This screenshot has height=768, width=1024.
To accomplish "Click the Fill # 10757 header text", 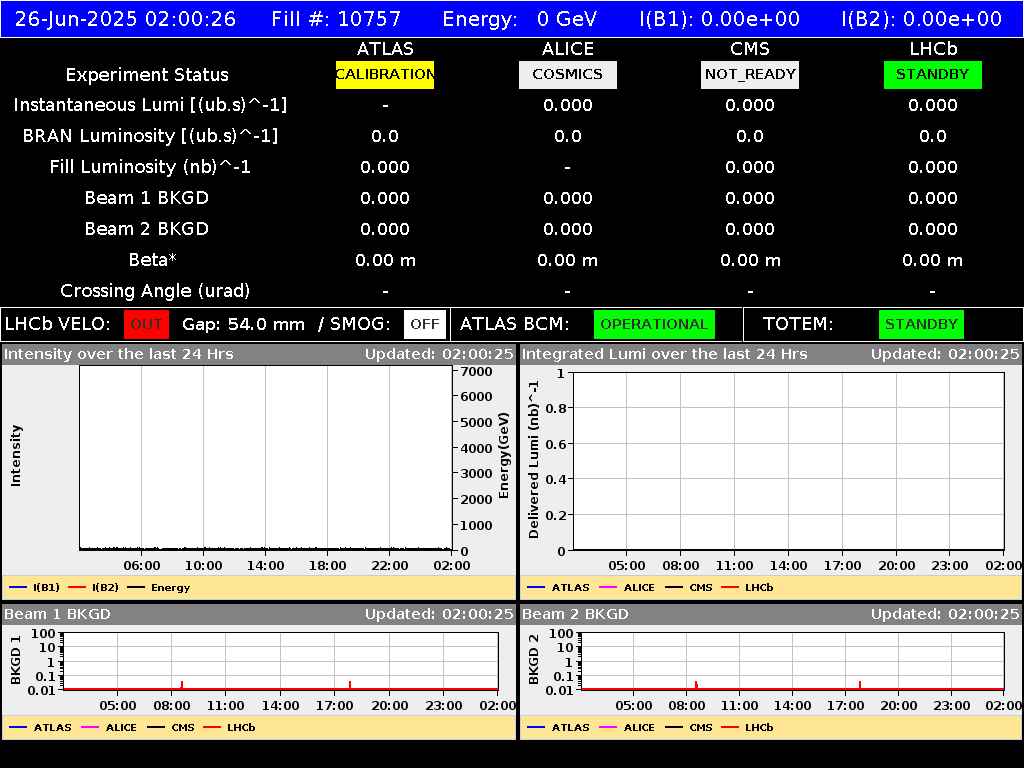I will pos(336,19).
